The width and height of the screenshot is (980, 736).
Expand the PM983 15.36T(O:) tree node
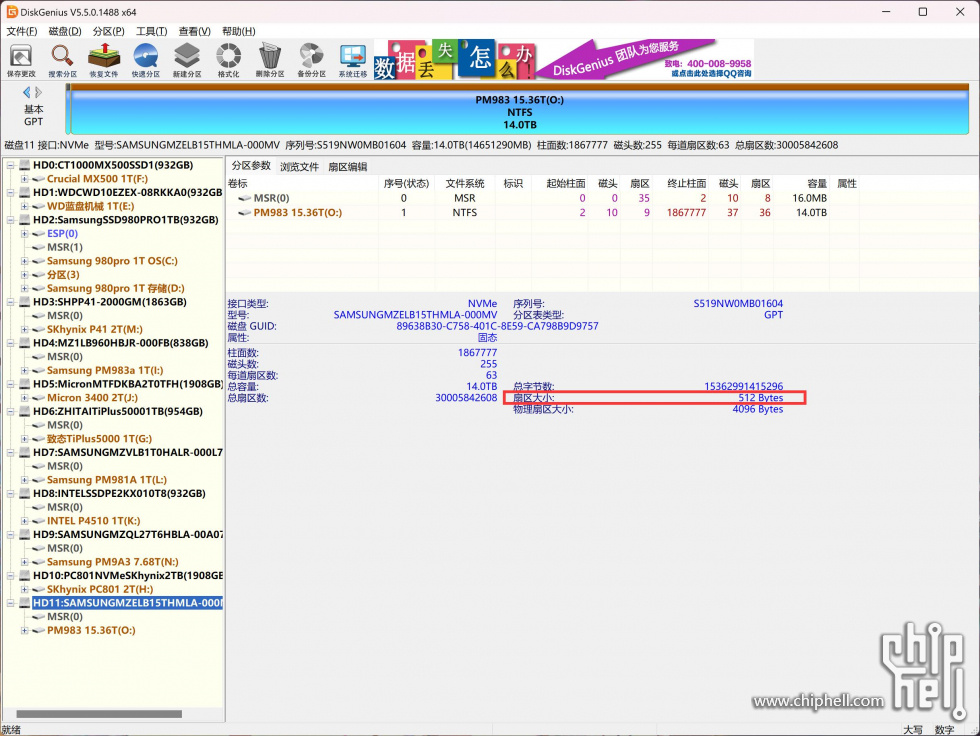tap(24, 630)
